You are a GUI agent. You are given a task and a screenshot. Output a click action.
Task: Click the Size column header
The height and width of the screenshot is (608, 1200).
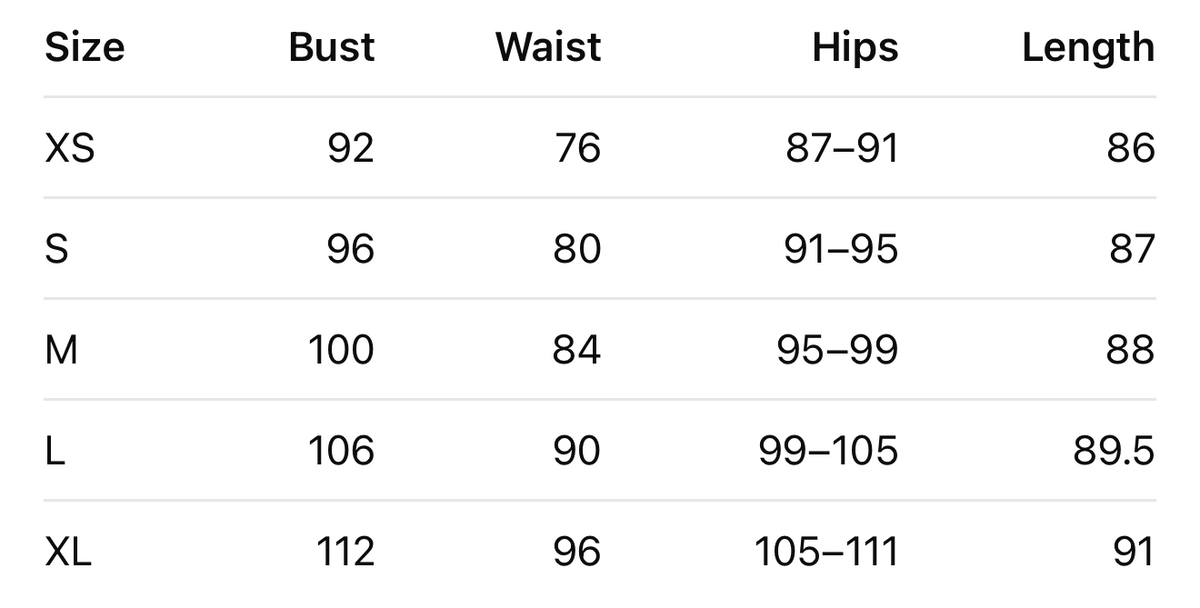85,47
